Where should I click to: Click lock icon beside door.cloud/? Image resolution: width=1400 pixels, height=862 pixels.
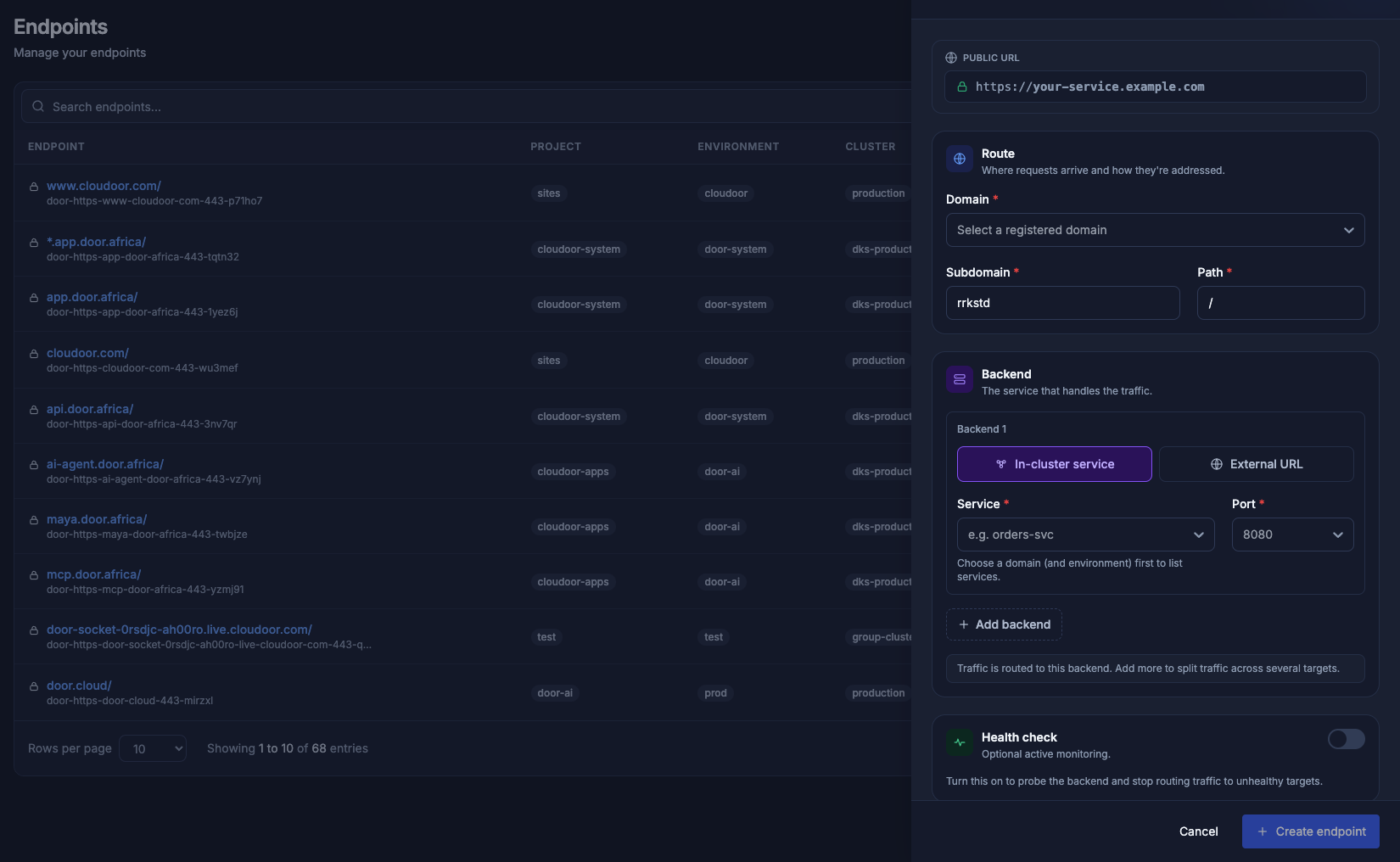[34, 686]
